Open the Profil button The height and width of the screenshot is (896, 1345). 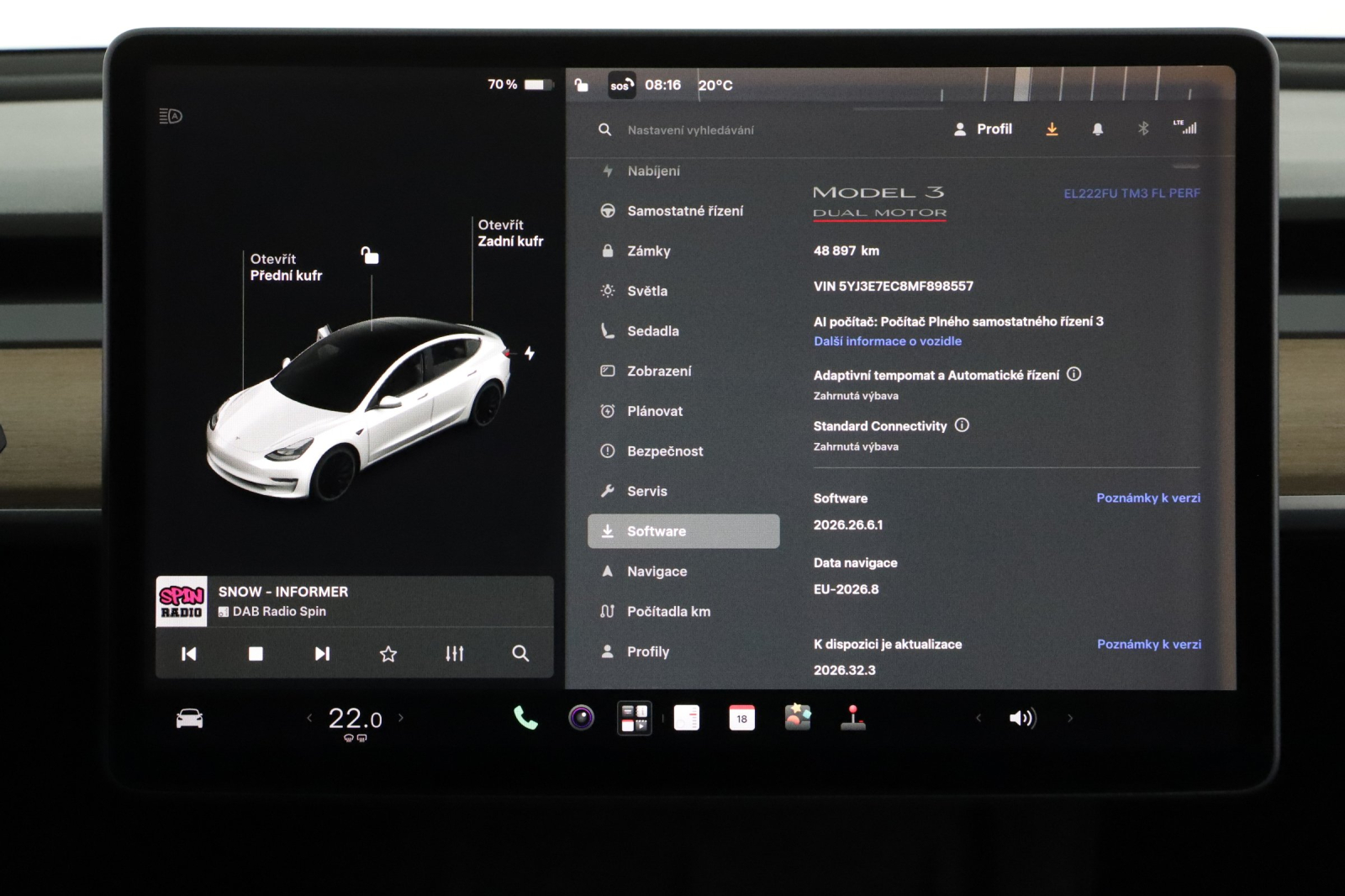point(983,129)
